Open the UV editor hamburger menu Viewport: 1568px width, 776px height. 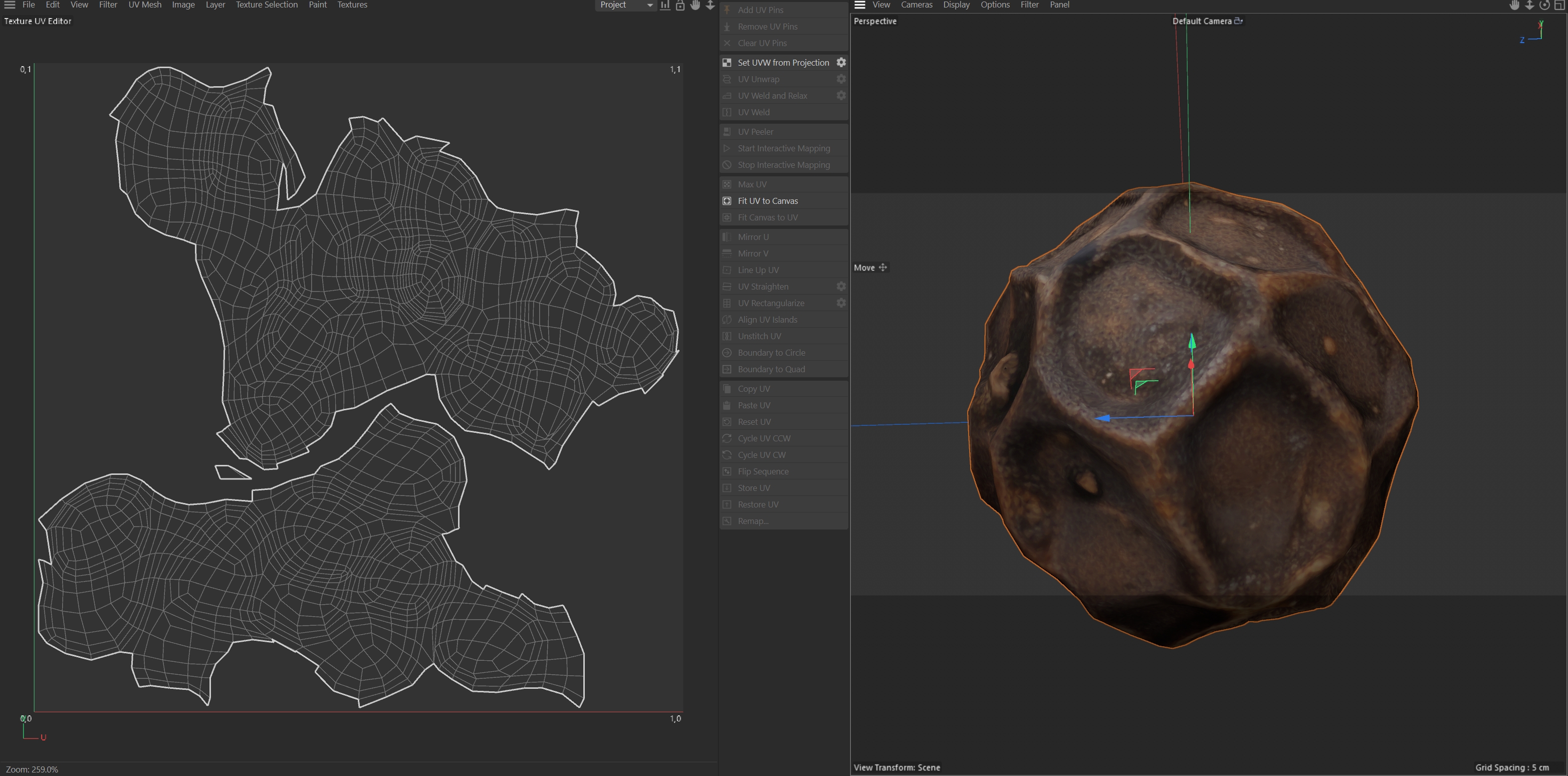pyautogui.click(x=10, y=5)
